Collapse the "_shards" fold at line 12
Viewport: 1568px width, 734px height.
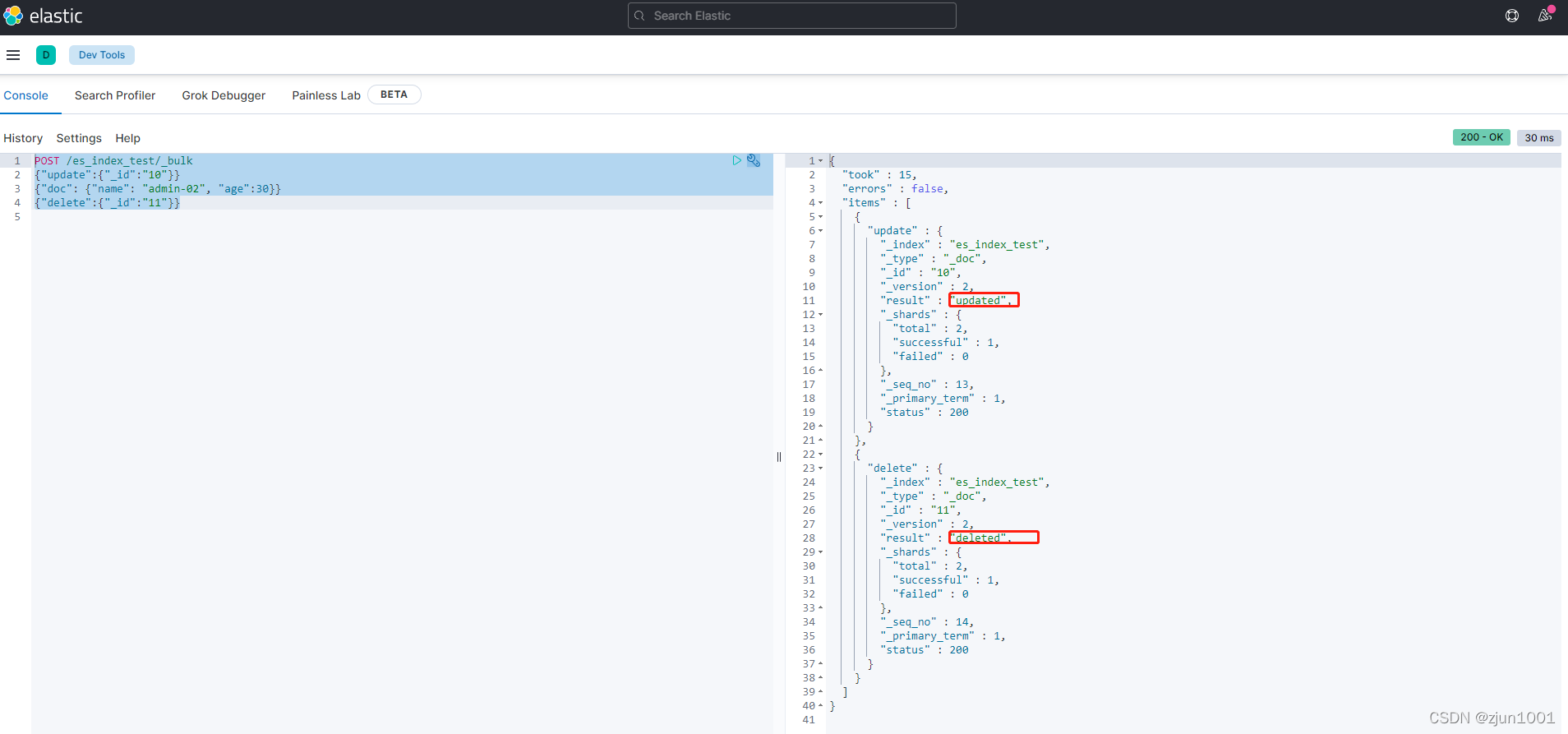[820, 315]
